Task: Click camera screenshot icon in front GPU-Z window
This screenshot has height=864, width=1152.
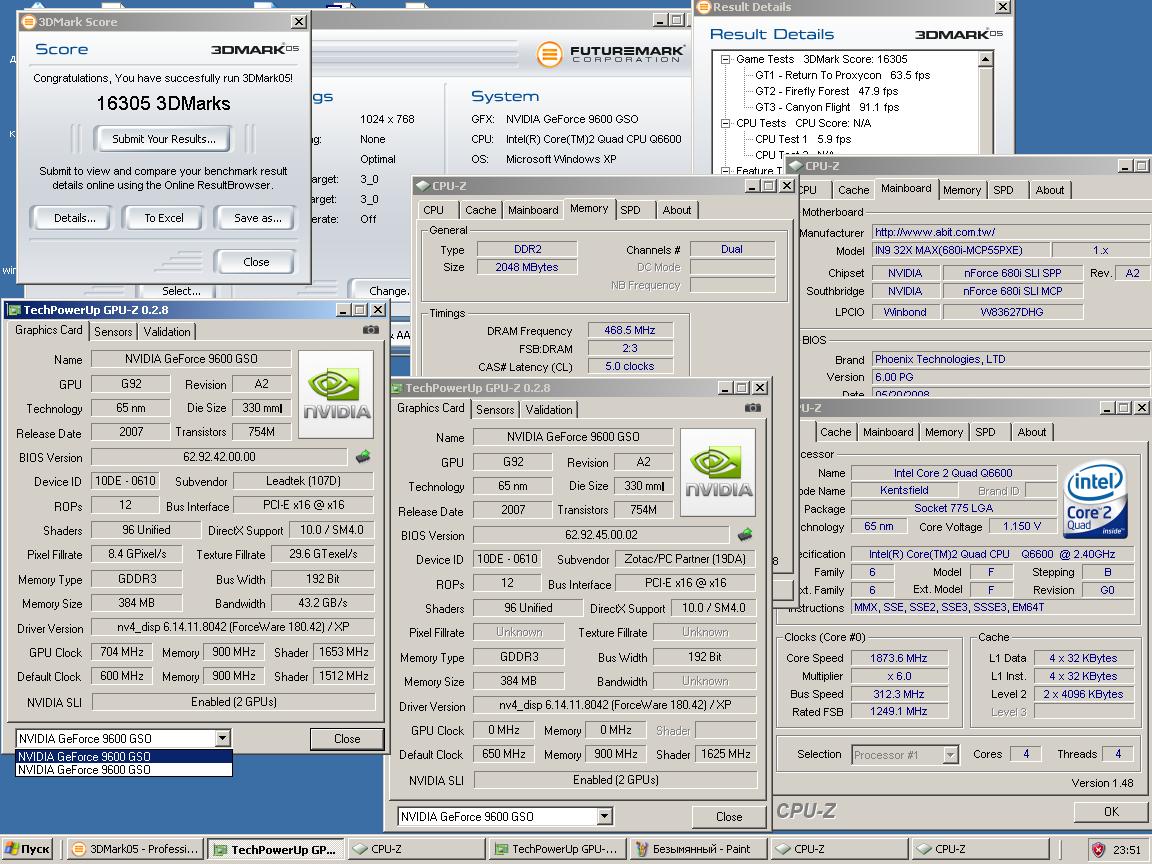Action: click(x=753, y=408)
